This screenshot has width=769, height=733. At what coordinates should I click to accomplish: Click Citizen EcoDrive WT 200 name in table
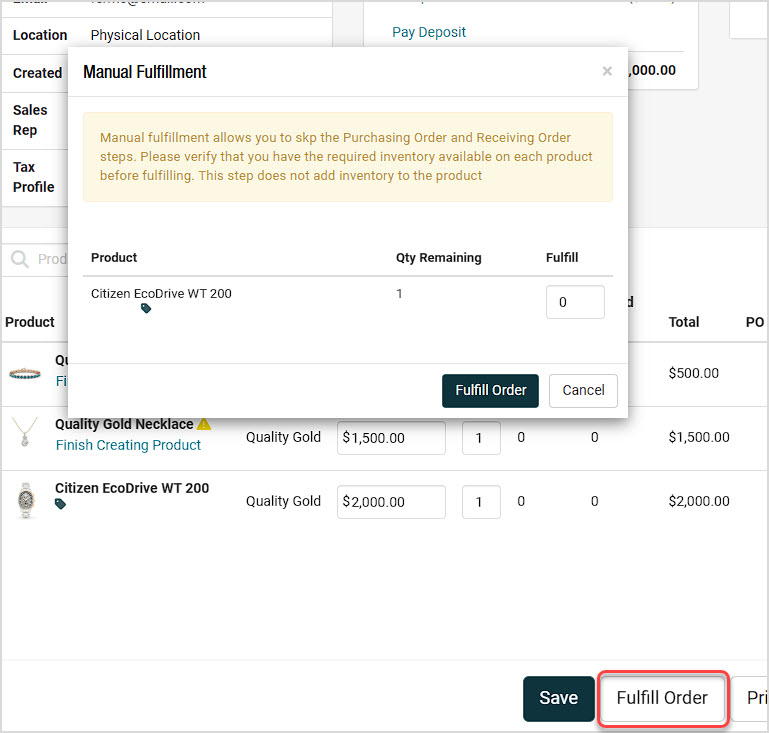coord(132,488)
